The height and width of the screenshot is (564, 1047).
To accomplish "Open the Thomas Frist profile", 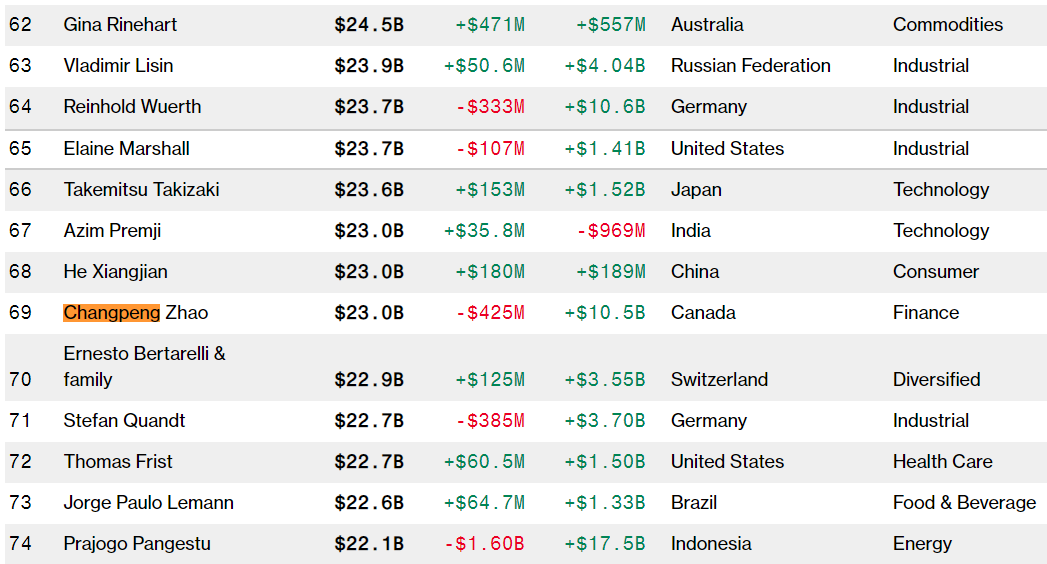I will (x=118, y=461).
